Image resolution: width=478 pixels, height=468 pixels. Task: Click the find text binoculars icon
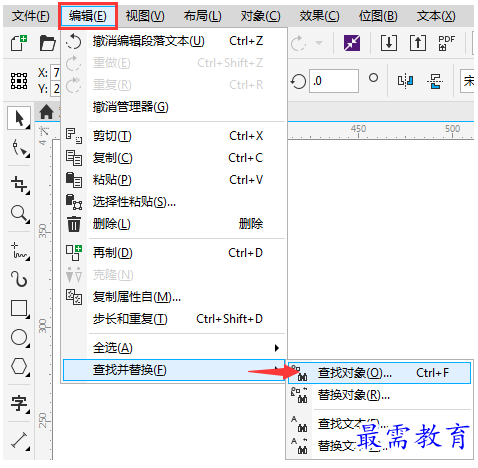point(299,424)
